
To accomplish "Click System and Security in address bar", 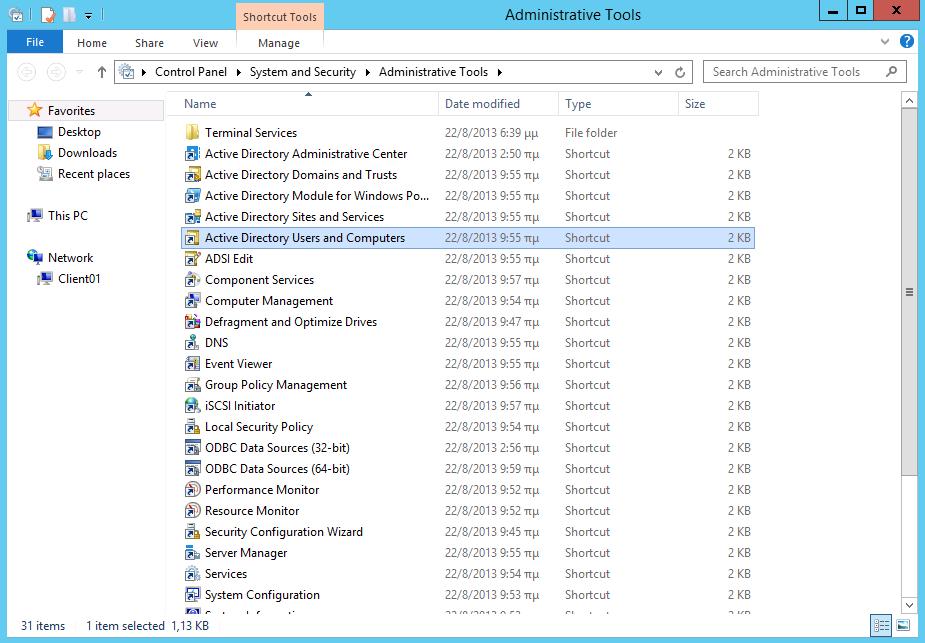I will click(303, 72).
